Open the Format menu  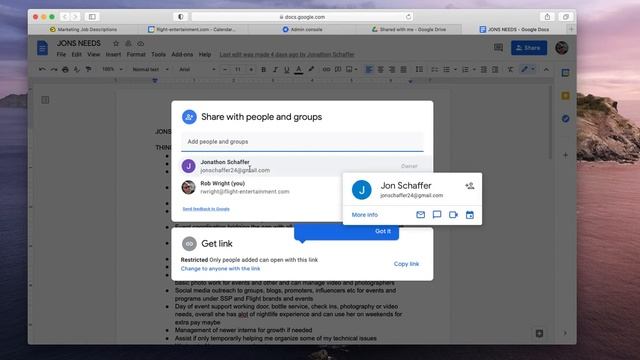(x=136, y=54)
